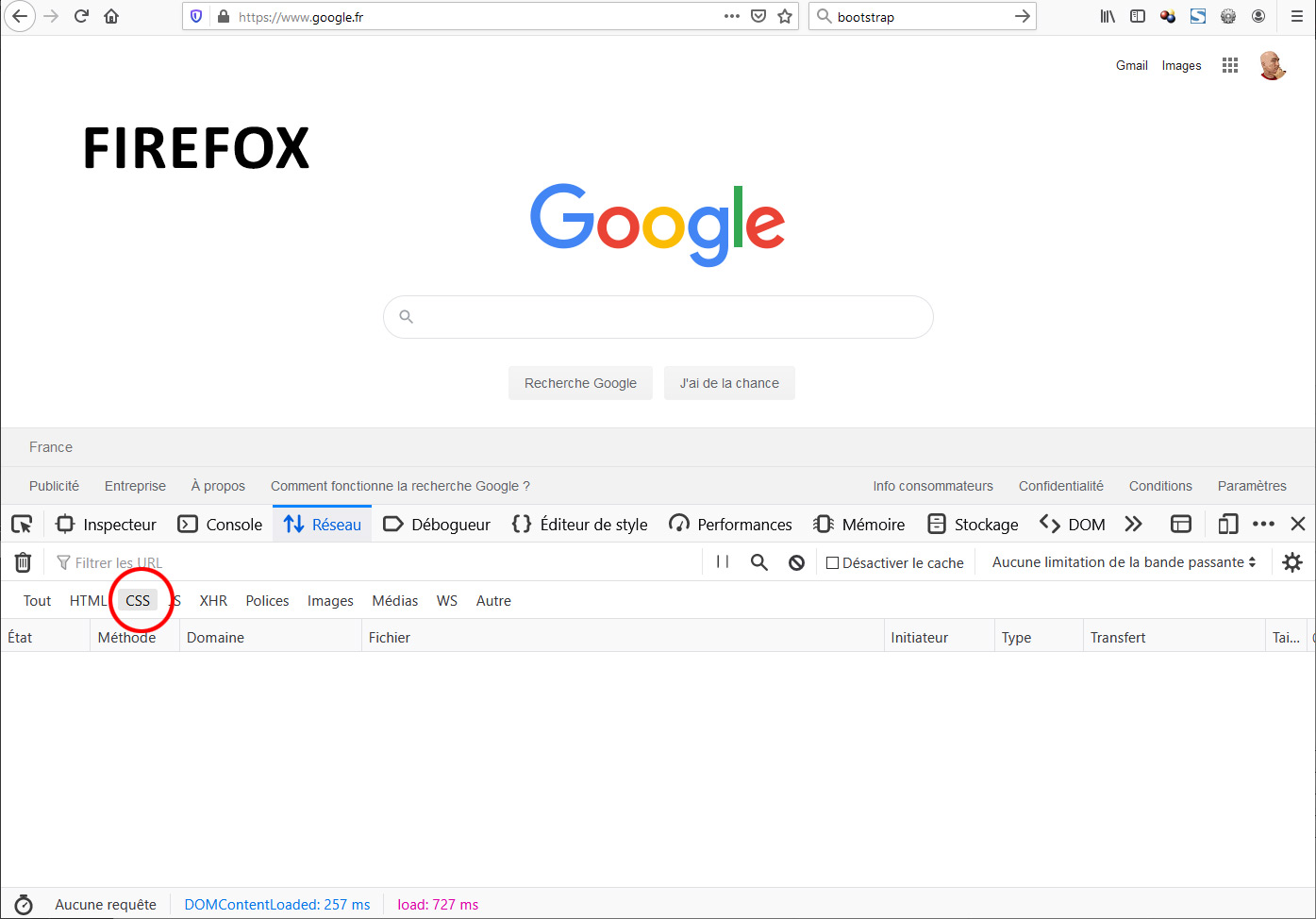The width and height of the screenshot is (1316, 919).
Task: Open Paramètres footer link
Action: (1252, 486)
